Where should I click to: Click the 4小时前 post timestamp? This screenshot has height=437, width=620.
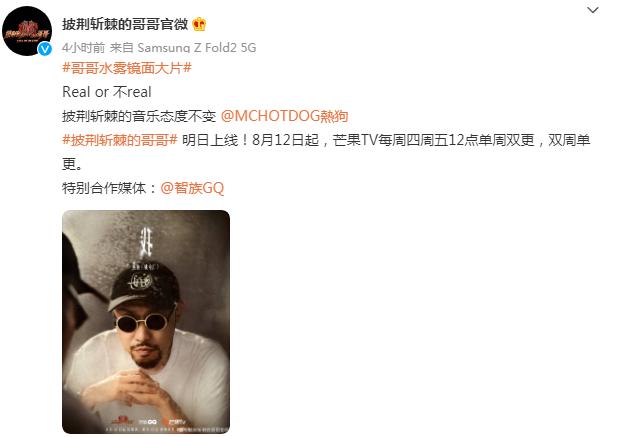point(83,47)
